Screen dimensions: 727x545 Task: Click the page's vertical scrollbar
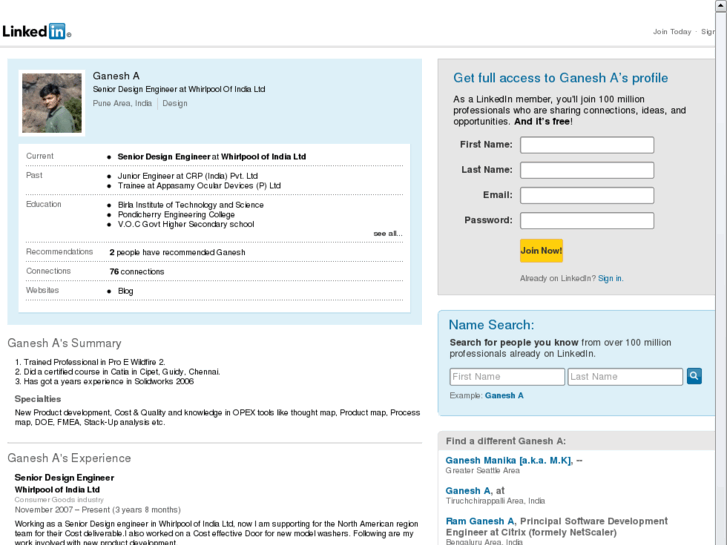(x=721, y=272)
